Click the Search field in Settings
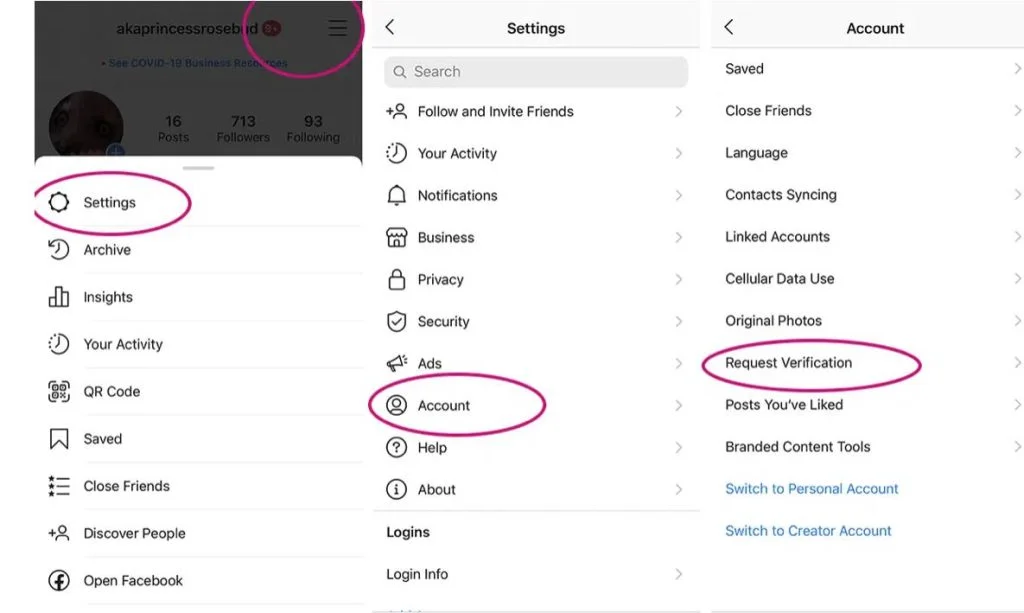 536,72
